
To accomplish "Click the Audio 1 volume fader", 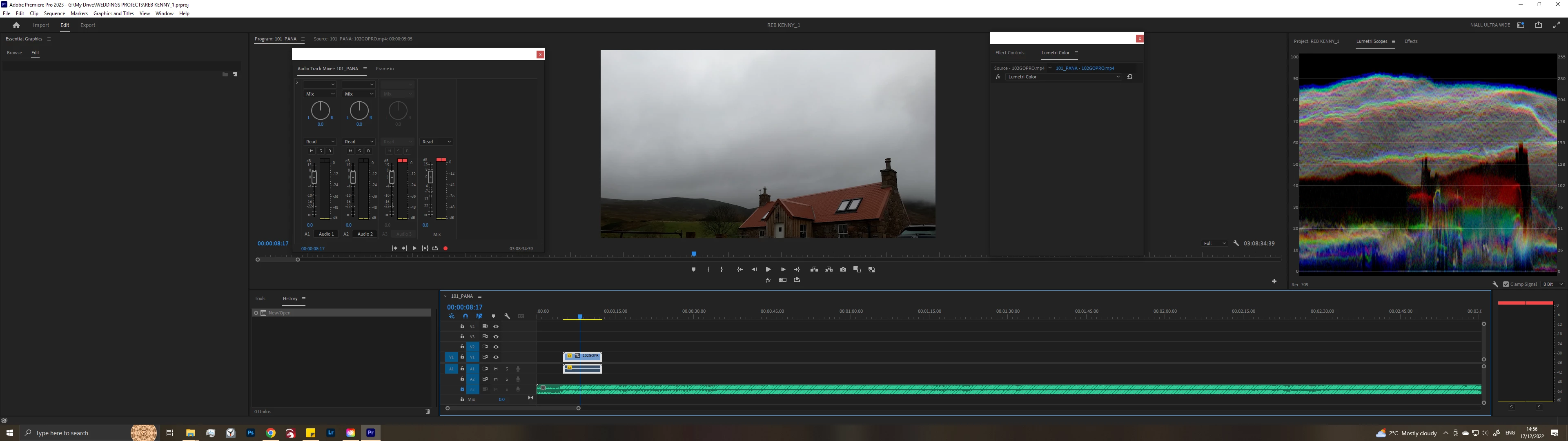I will (x=314, y=177).
